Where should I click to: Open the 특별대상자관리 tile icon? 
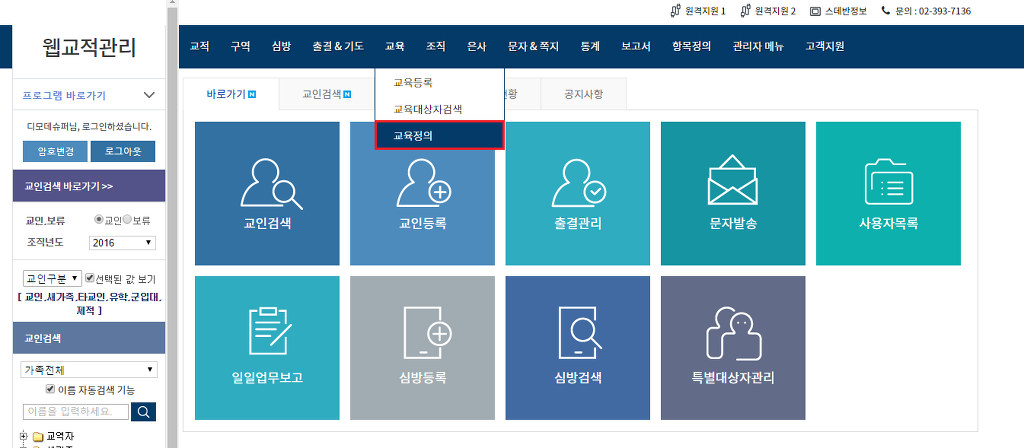click(x=733, y=334)
